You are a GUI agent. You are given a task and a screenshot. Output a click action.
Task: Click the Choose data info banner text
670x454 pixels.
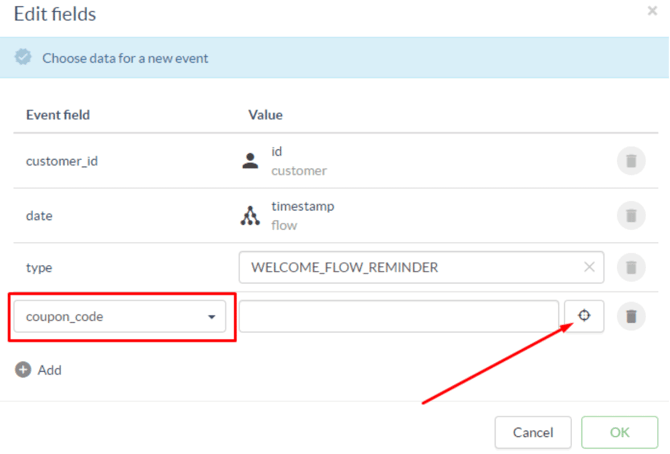click(125, 58)
